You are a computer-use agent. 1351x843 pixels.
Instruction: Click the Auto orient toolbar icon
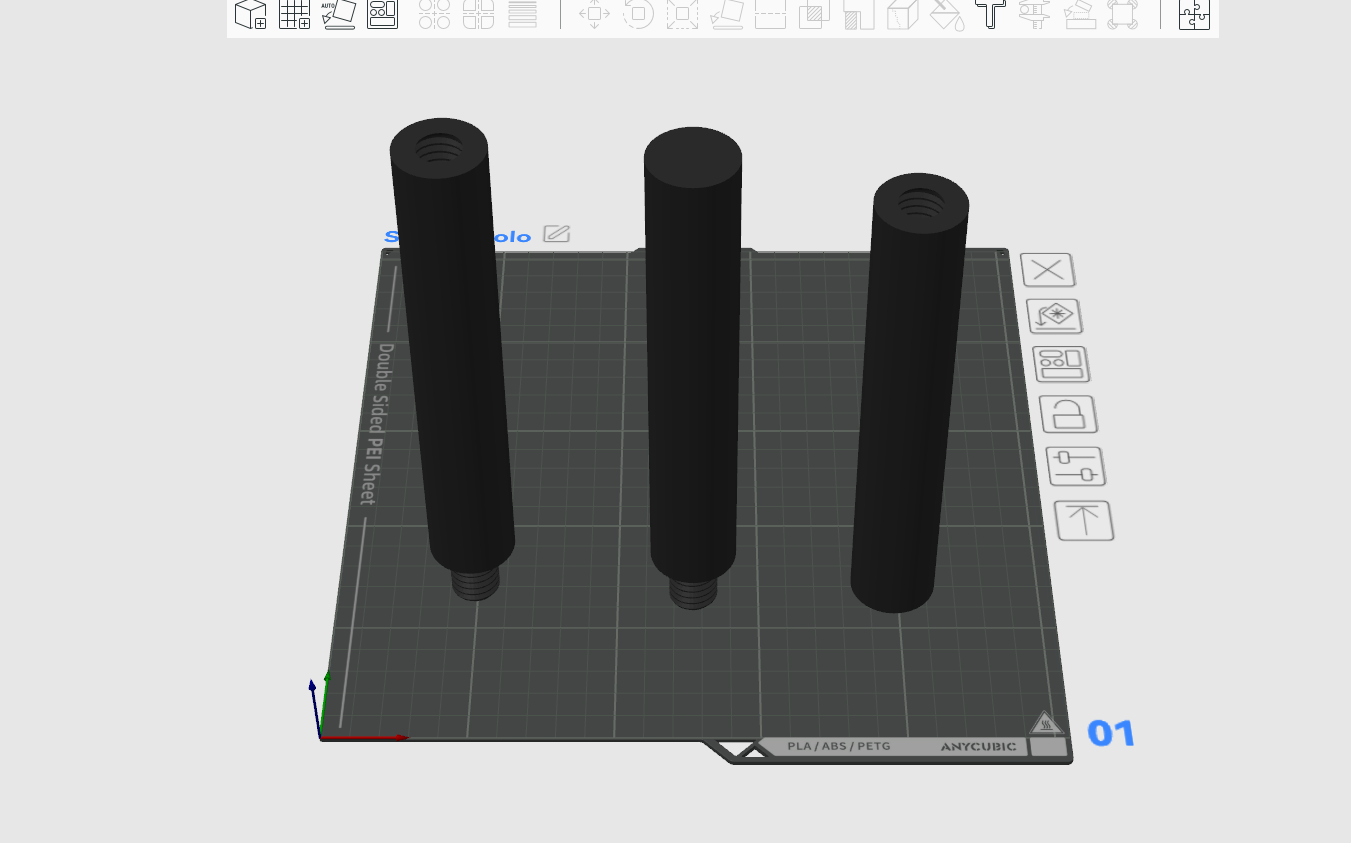pos(339,14)
